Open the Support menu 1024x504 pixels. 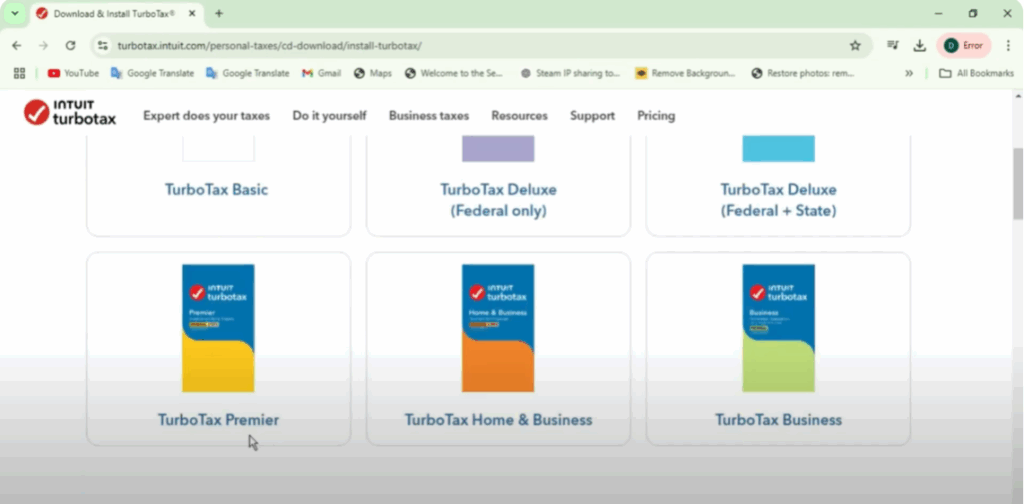(x=592, y=116)
